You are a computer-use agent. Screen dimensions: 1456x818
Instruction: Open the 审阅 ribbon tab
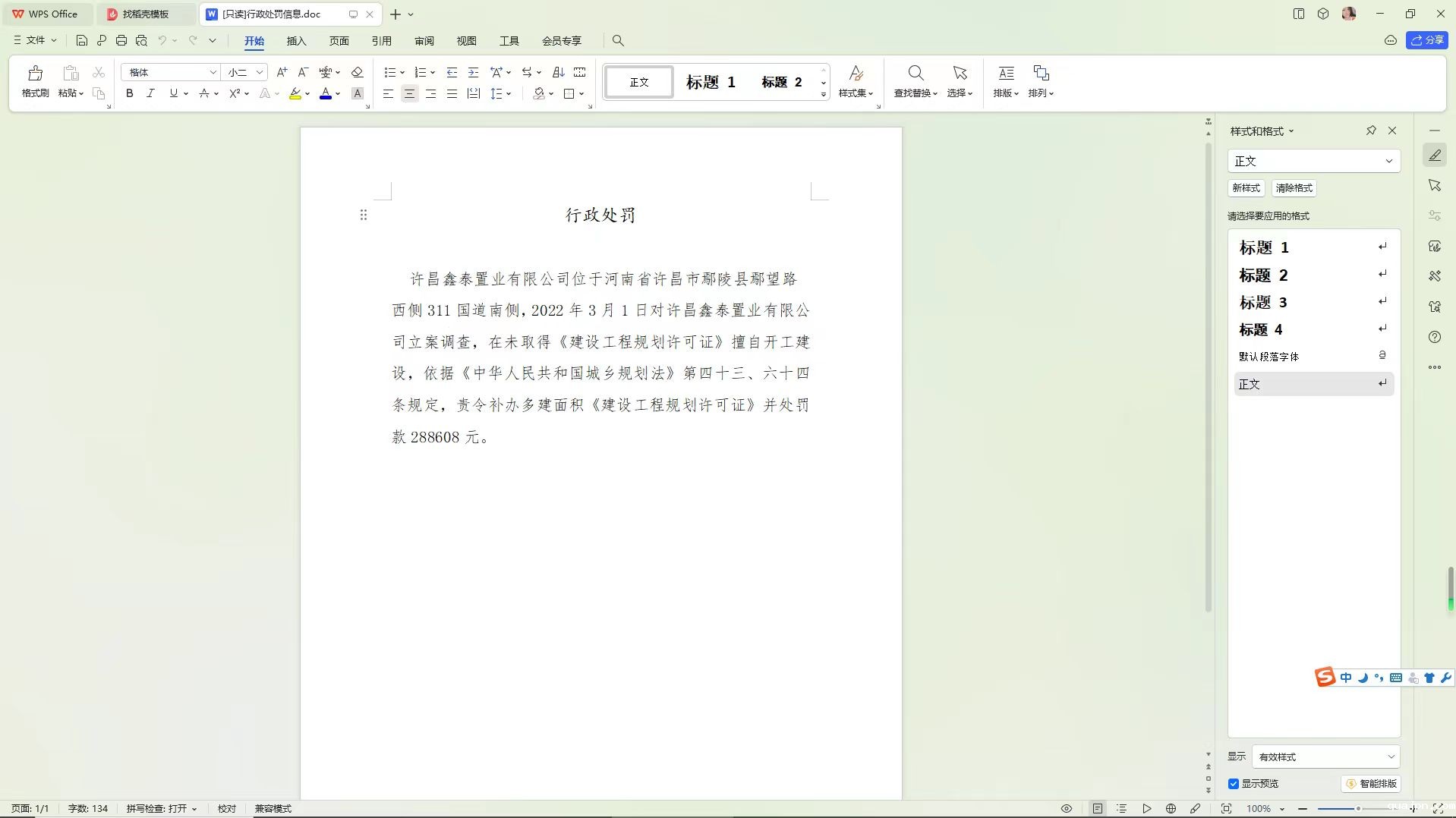pyautogui.click(x=424, y=41)
